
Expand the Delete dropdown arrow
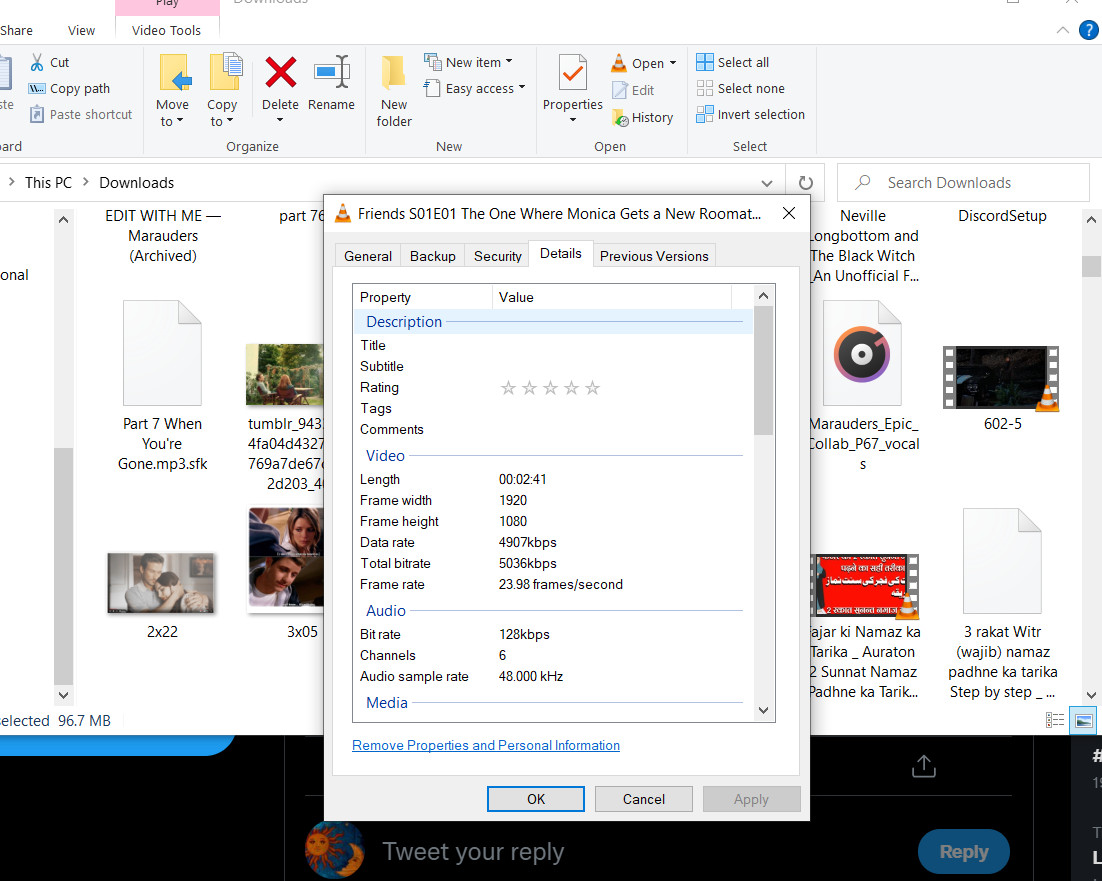[x=280, y=120]
